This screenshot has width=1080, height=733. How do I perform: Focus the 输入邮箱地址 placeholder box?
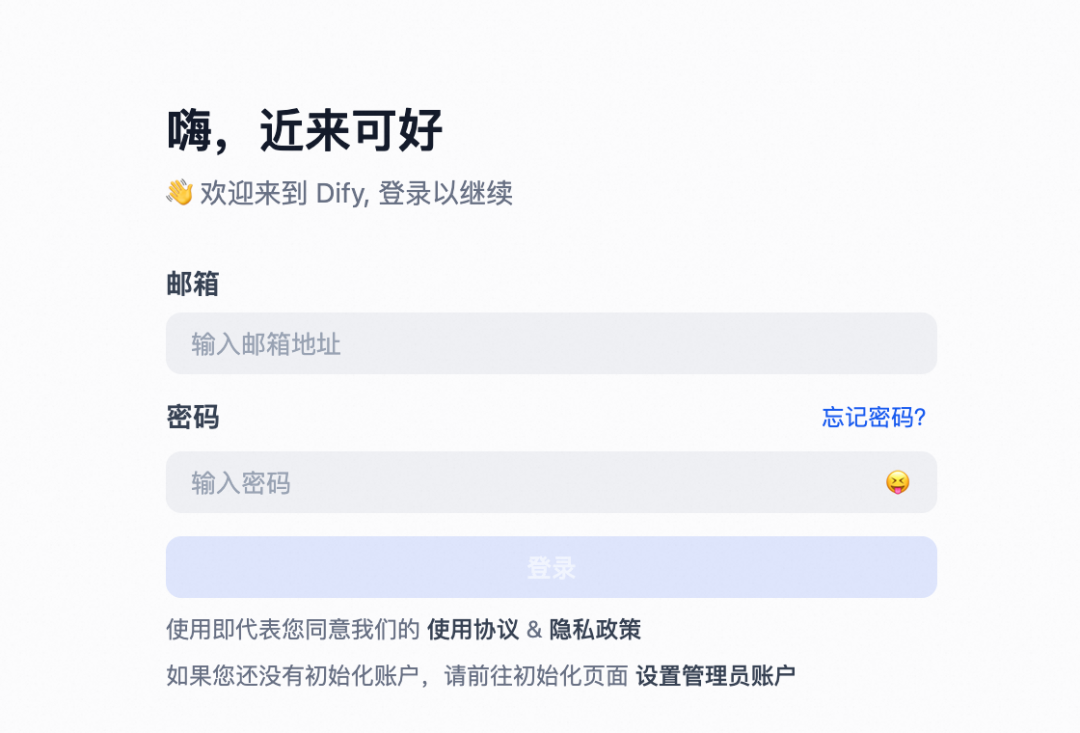point(550,344)
